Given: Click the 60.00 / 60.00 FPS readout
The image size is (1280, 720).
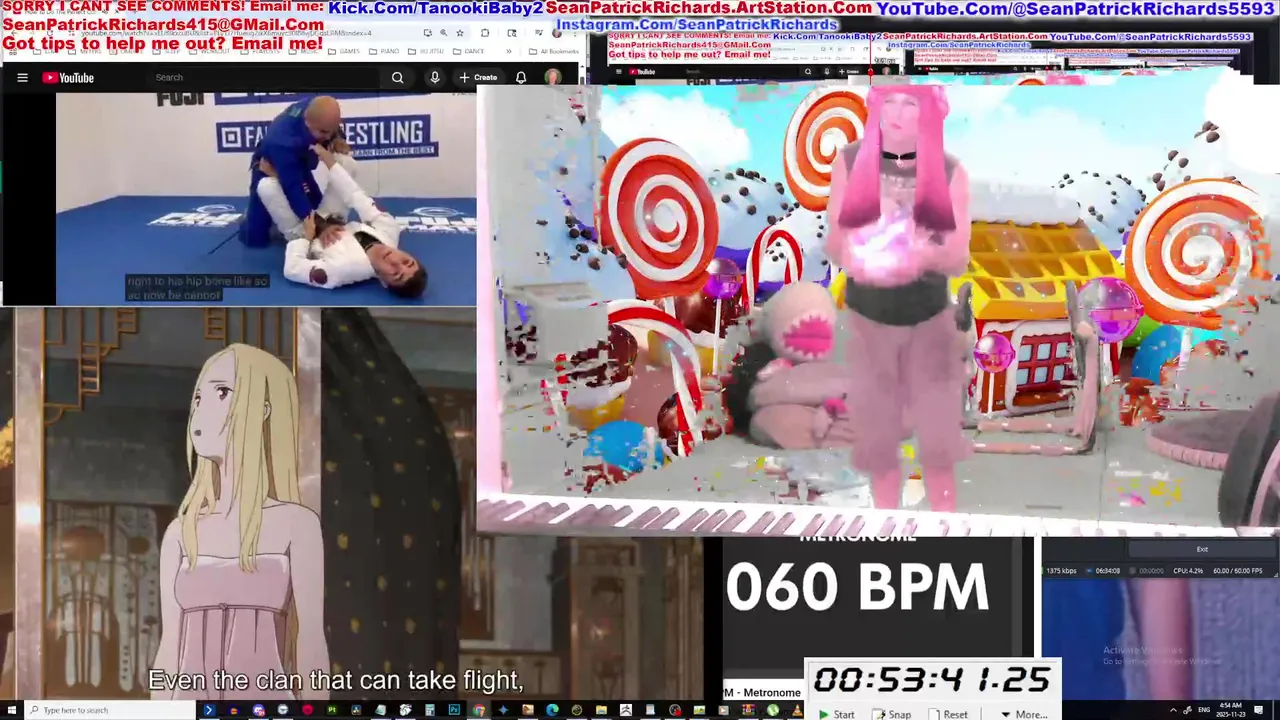Looking at the screenshot, I should coord(1238,571).
